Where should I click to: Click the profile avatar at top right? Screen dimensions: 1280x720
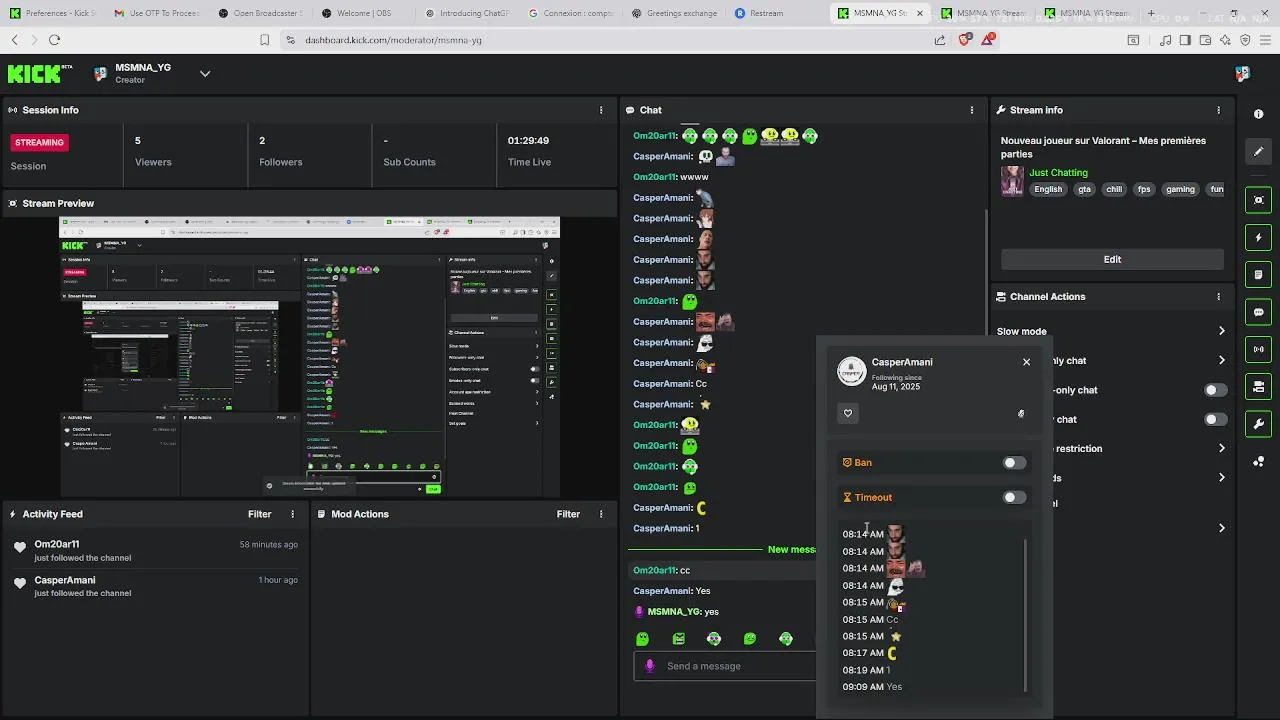click(1242, 73)
